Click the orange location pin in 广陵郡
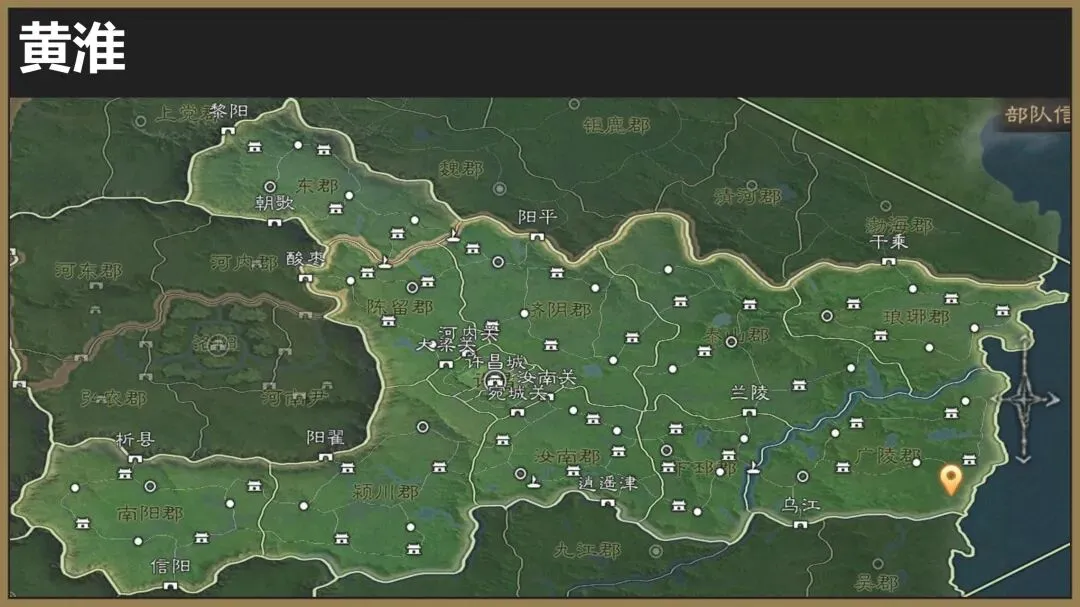The height and width of the screenshot is (607, 1080). (951, 480)
